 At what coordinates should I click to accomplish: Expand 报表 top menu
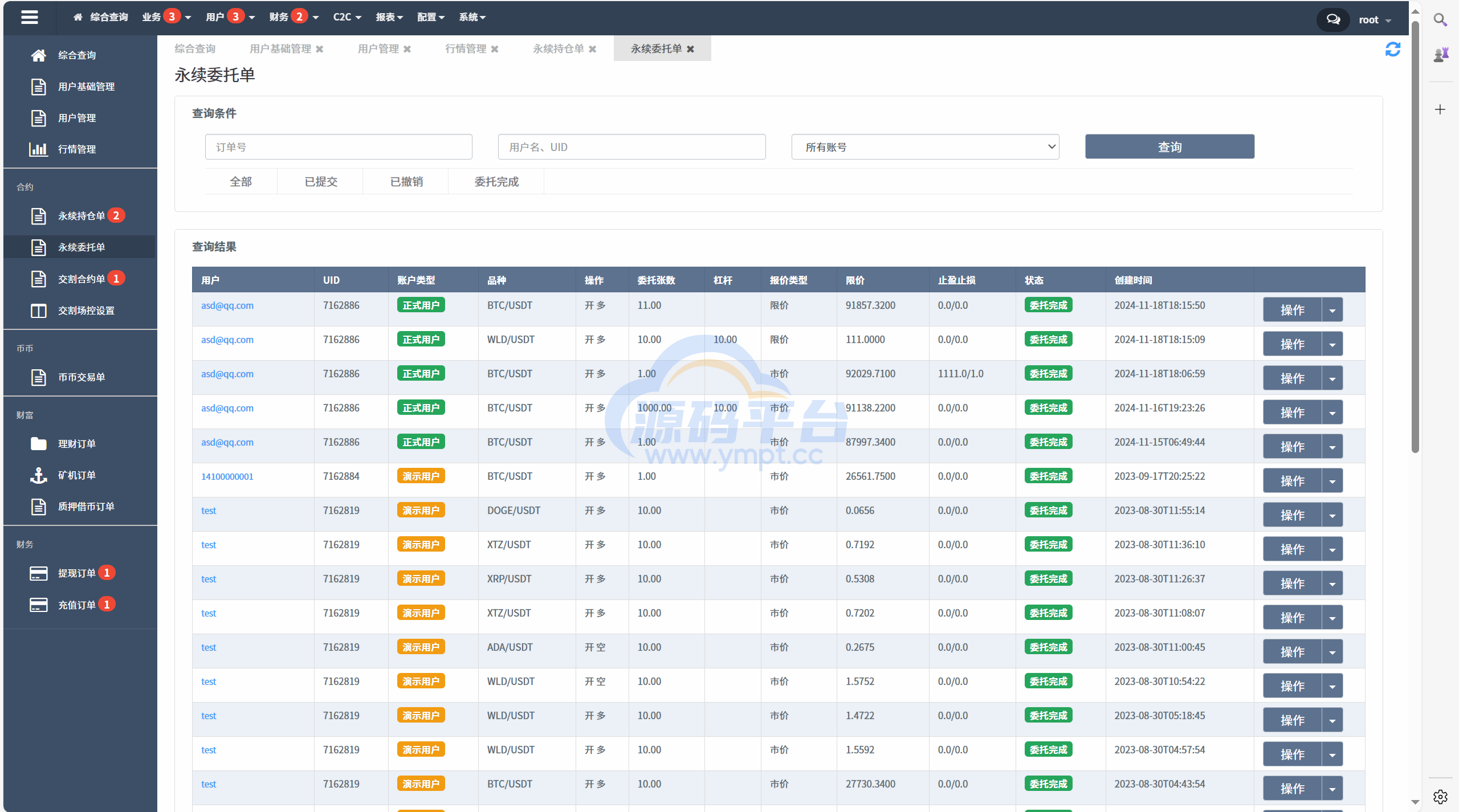389,17
